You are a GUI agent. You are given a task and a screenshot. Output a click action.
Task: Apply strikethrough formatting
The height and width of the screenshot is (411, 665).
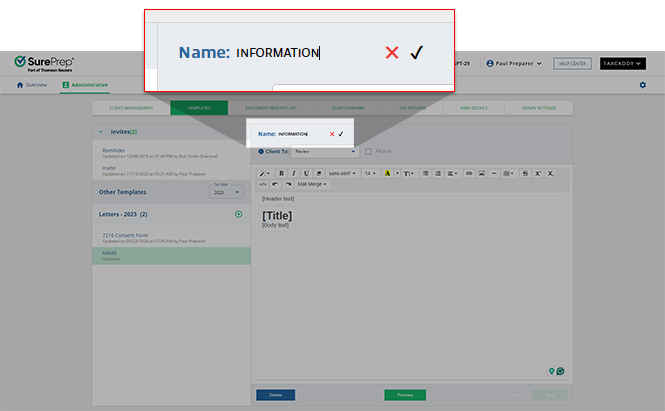(525, 173)
